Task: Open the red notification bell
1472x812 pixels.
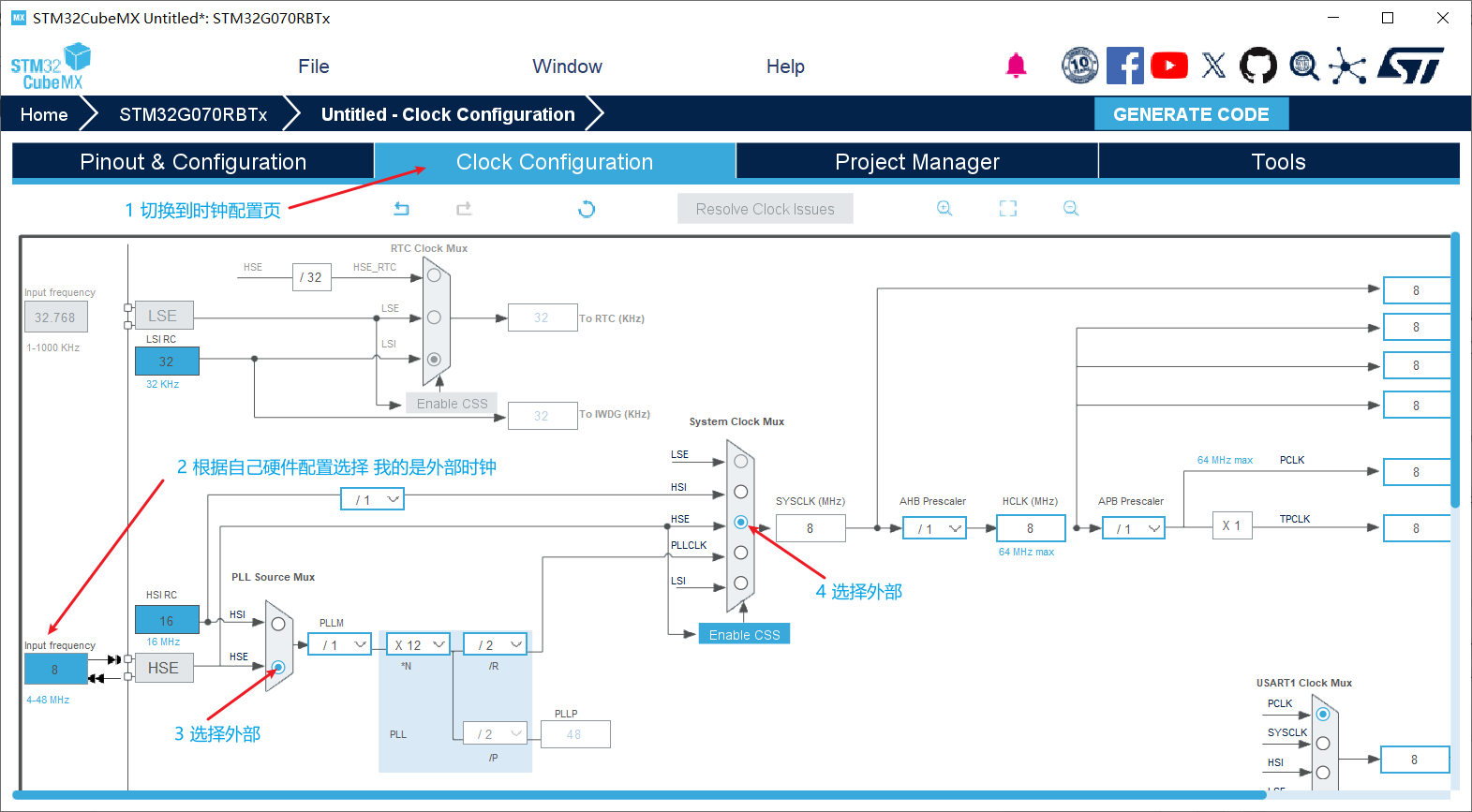Action: pos(1016,66)
